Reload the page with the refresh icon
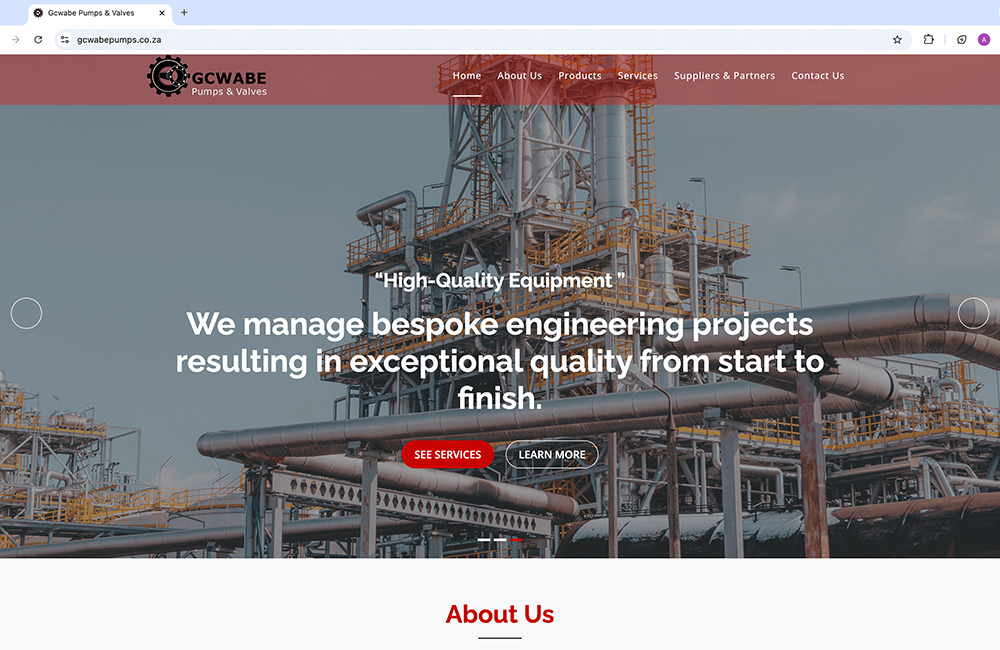The image size is (1000, 650). (x=38, y=40)
